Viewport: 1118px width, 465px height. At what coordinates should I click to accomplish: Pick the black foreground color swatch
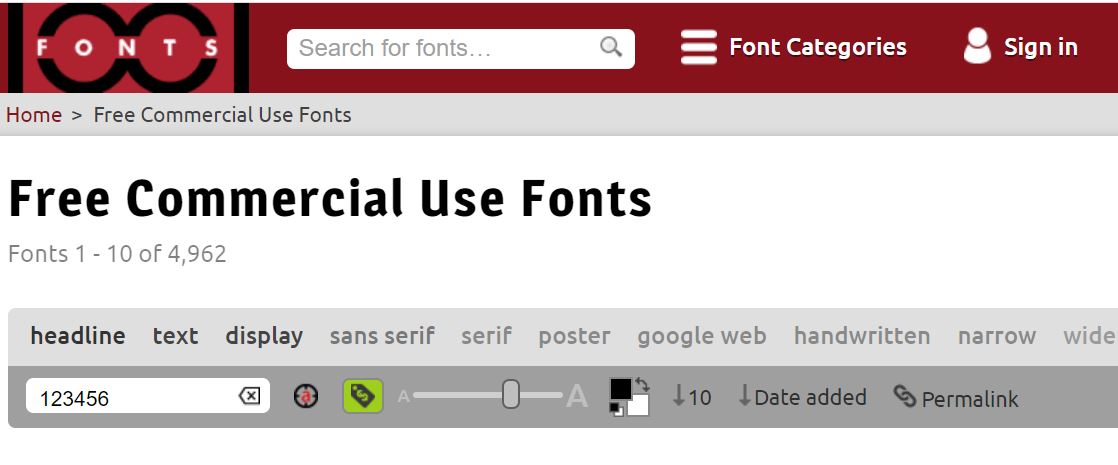coord(621,389)
